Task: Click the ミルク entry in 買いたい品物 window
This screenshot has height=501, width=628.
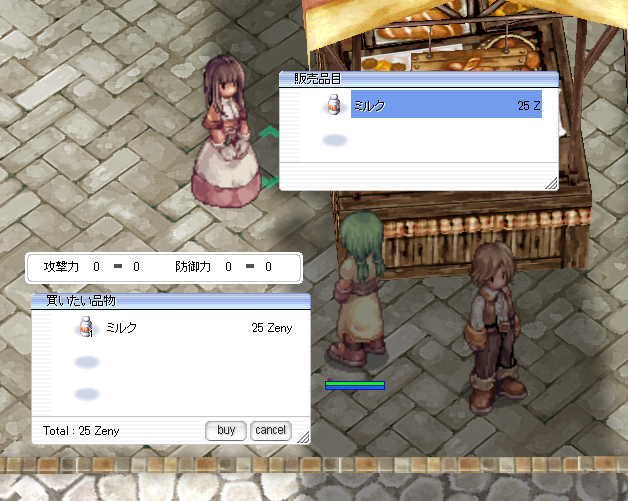Action: (x=121, y=328)
